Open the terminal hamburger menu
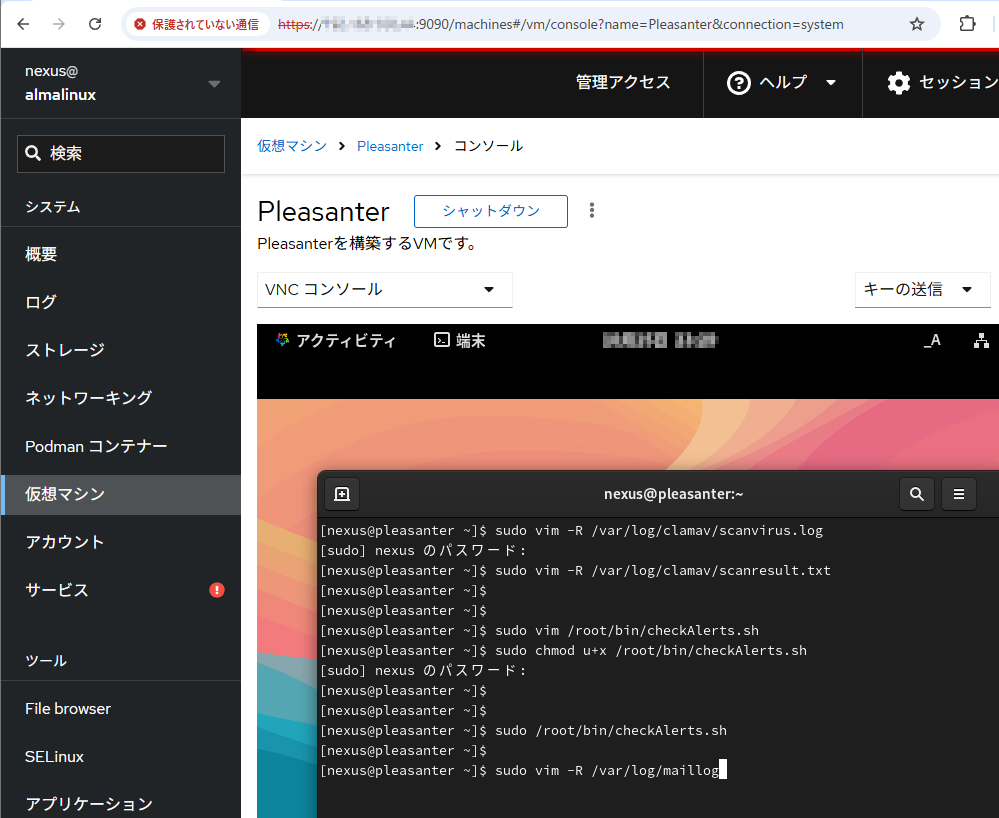 tap(959, 494)
